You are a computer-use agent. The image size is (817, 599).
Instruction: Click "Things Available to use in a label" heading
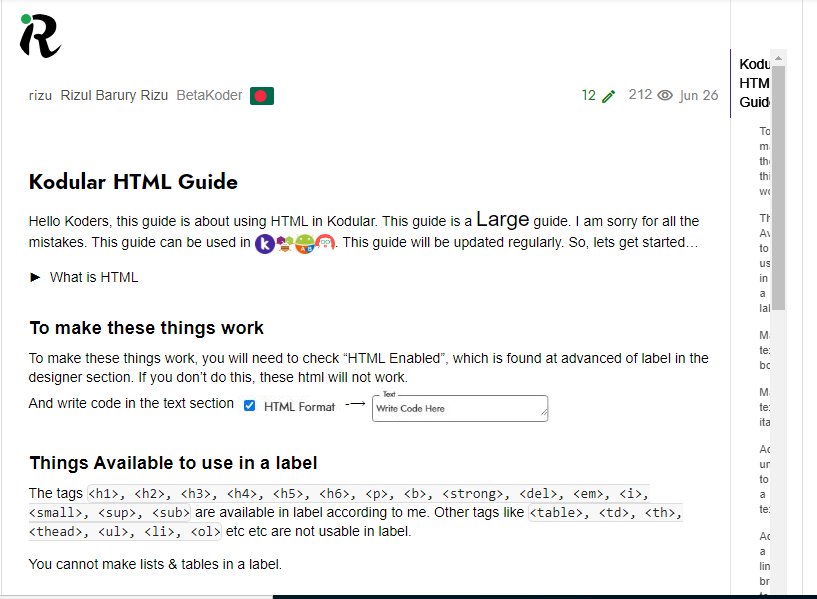point(173,463)
